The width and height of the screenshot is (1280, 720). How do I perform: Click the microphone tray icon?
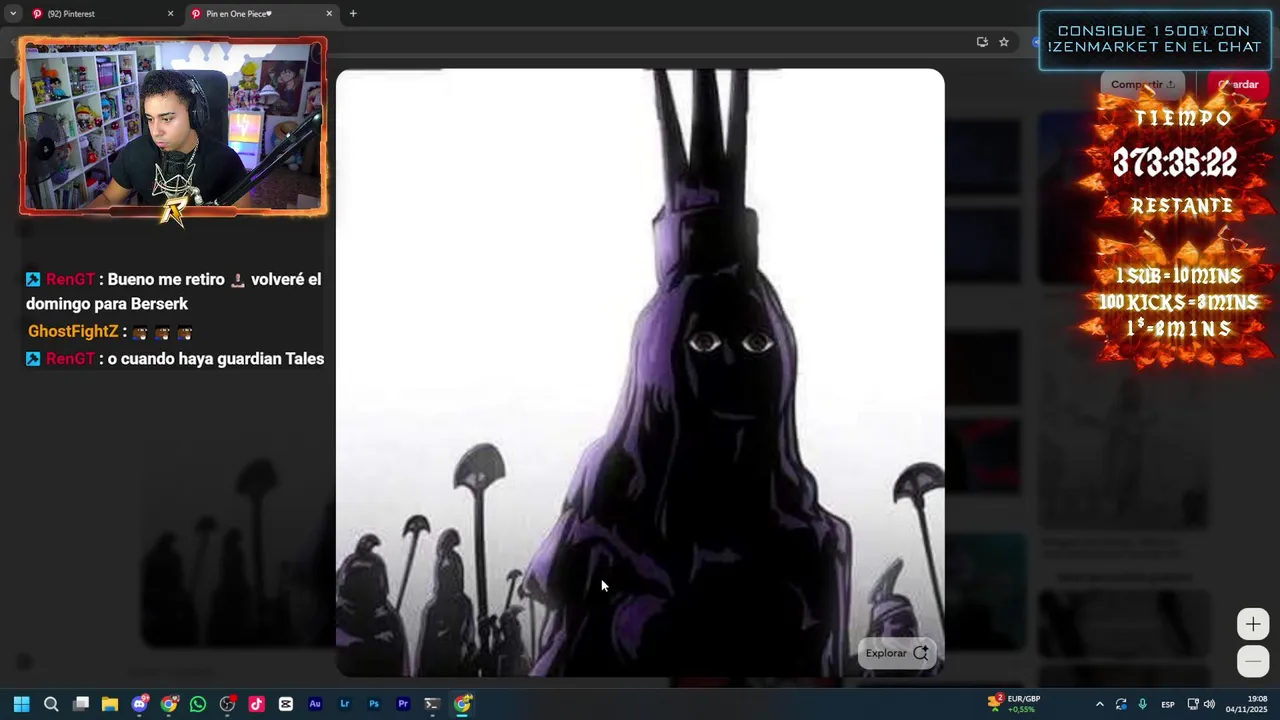pyautogui.click(x=1142, y=704)
